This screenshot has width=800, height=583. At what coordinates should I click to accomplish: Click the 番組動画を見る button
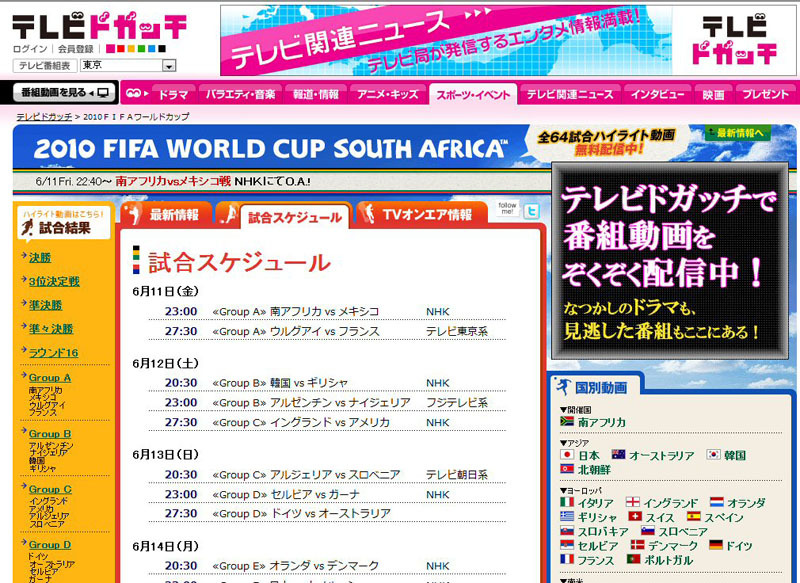click(64, 93)
